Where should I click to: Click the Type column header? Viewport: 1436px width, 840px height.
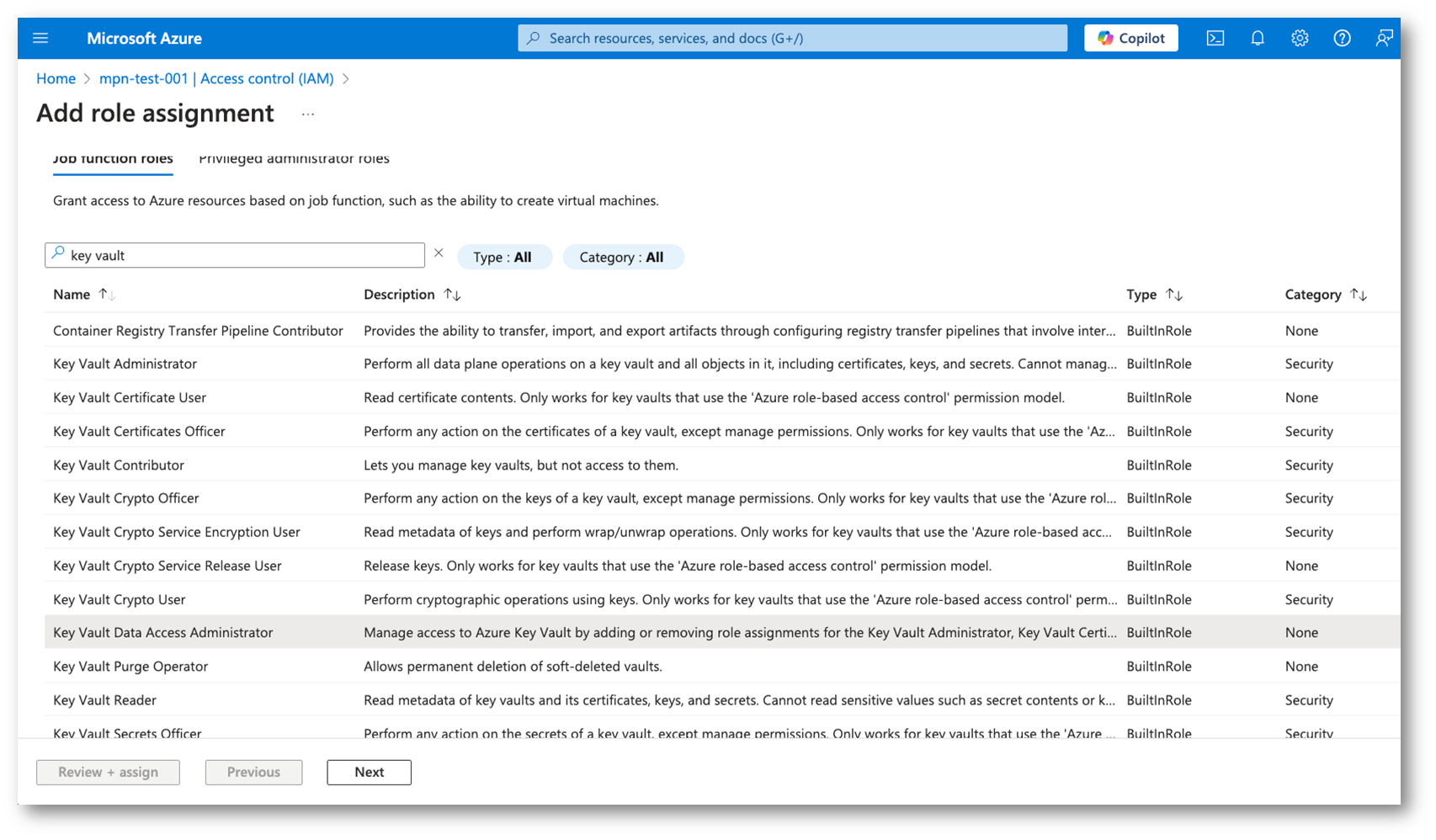(x=1141, y=295)
